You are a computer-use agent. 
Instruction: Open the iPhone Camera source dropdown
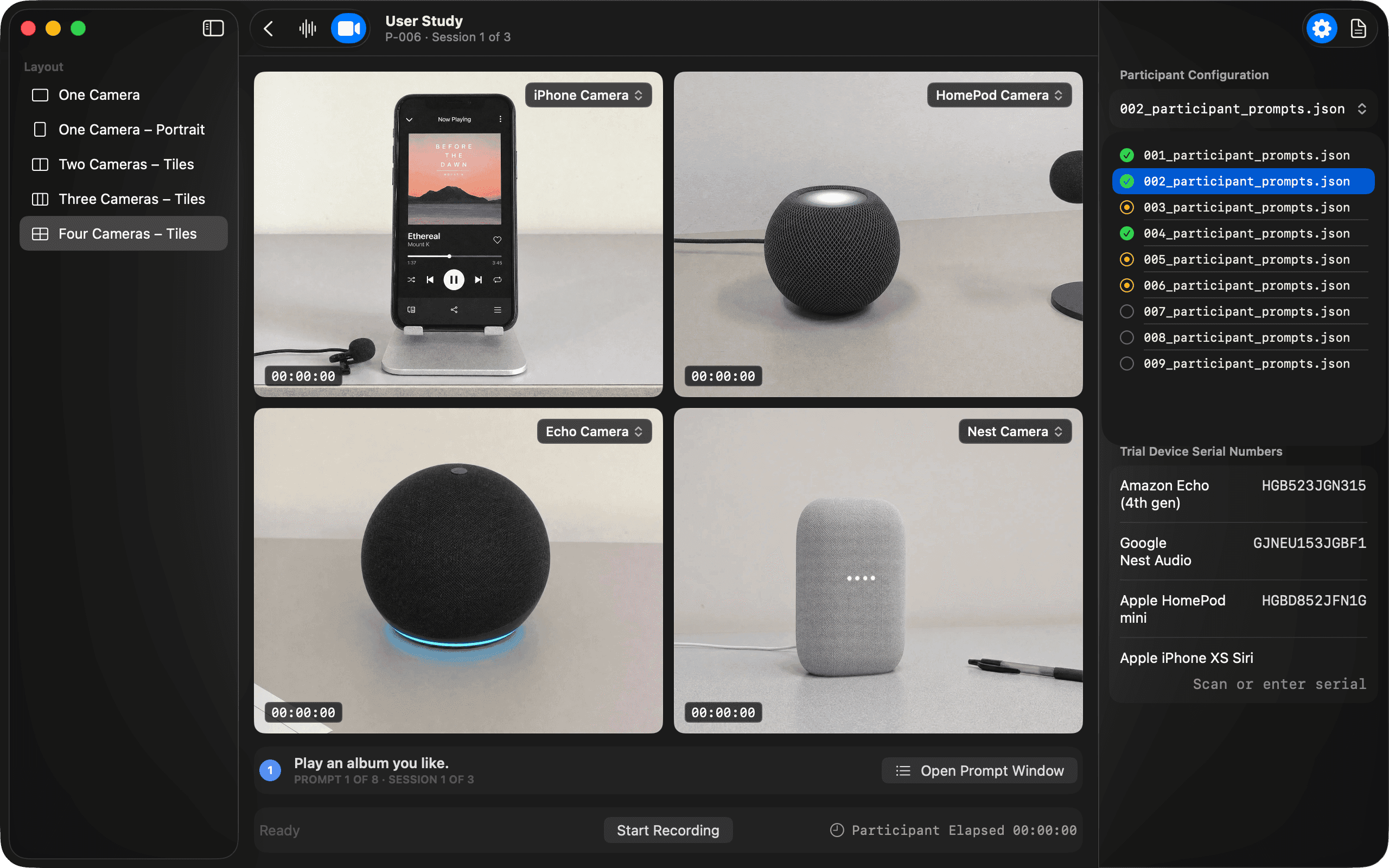click(x=588, y=95)
